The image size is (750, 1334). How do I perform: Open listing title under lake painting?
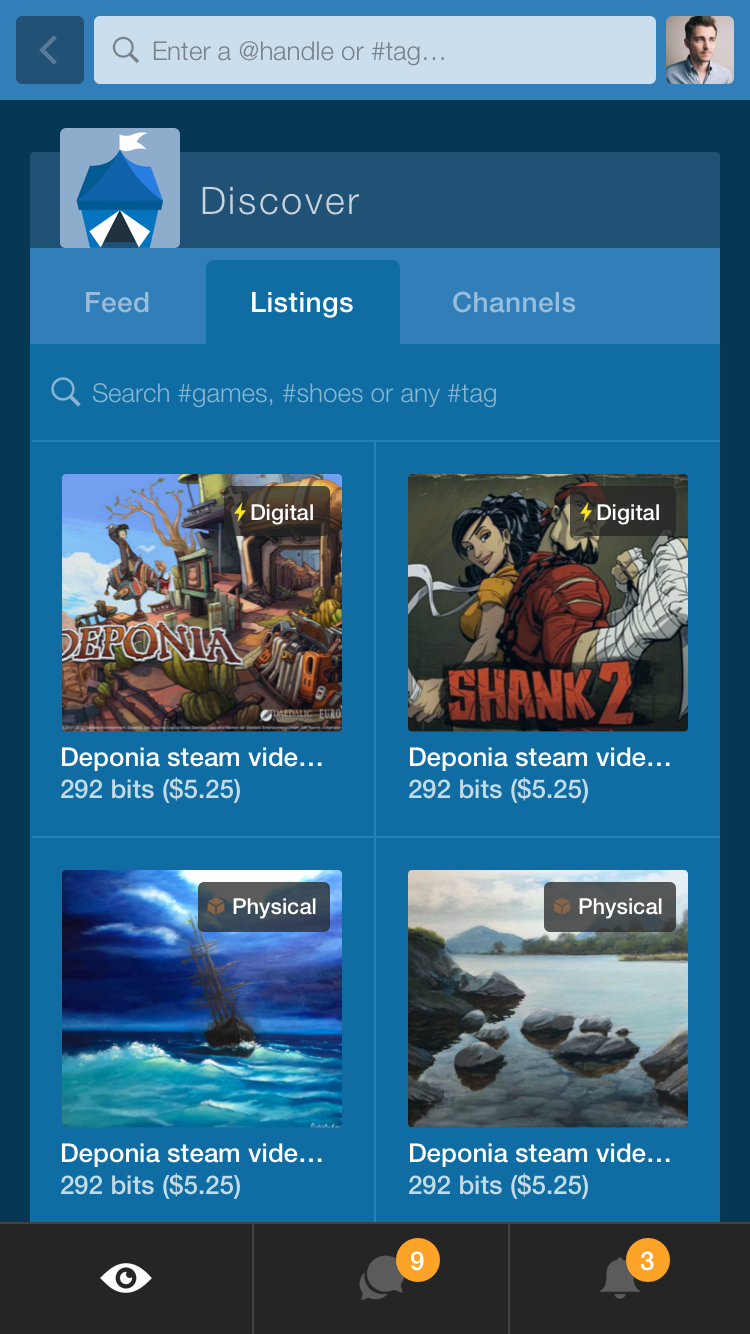[x=540, y=1154]
